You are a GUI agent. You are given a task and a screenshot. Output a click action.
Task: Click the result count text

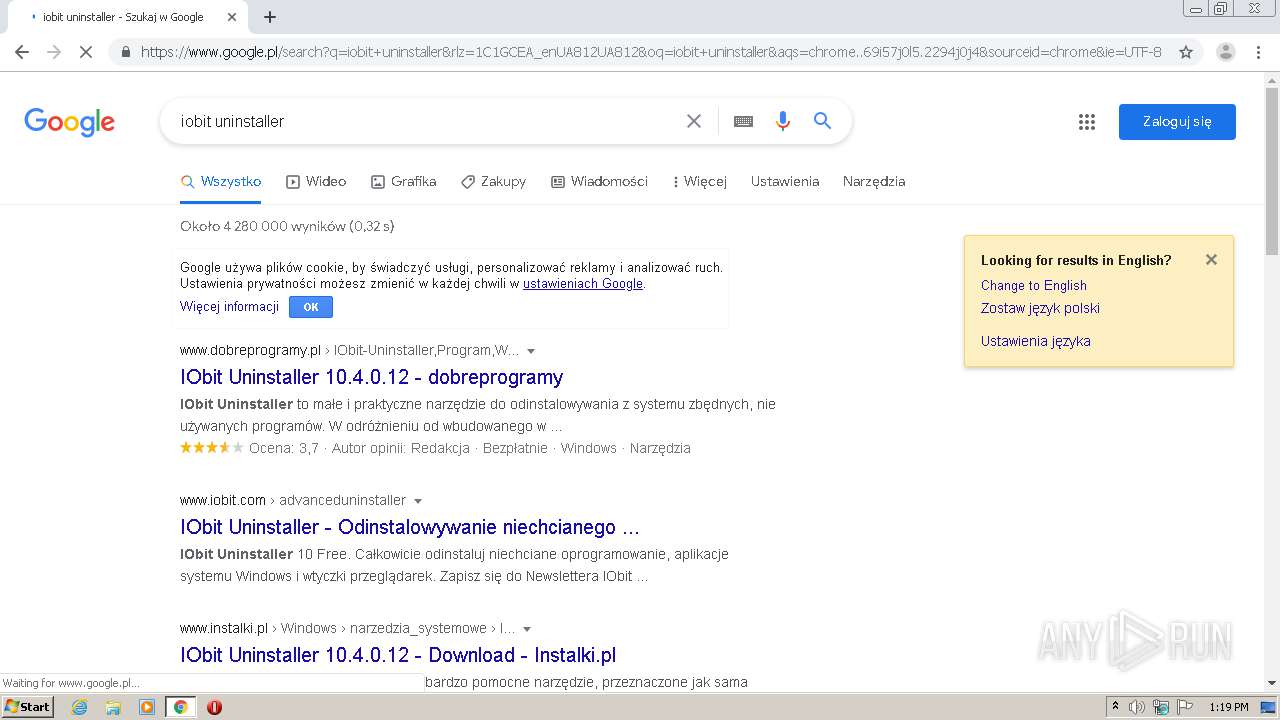point(287,226)
